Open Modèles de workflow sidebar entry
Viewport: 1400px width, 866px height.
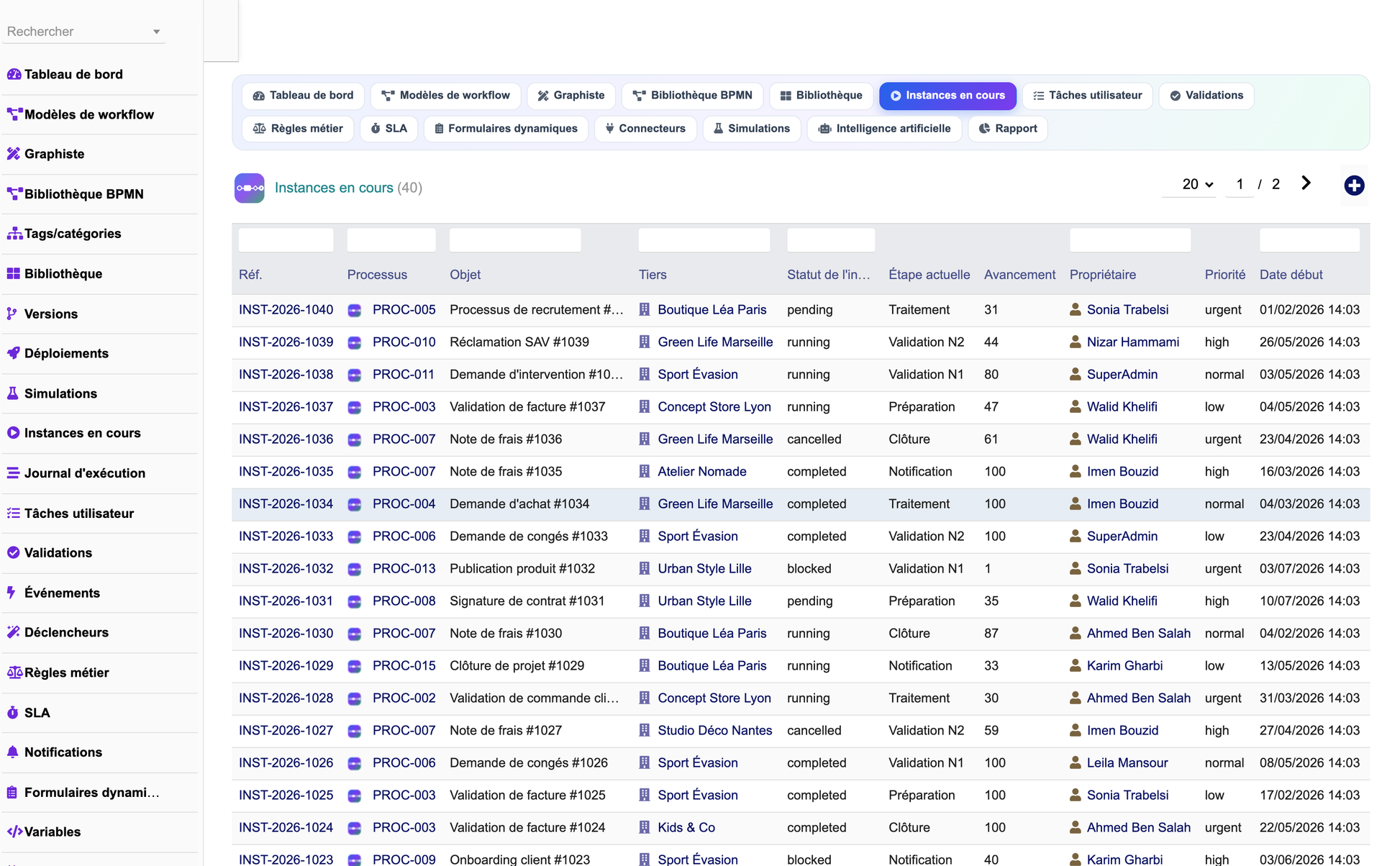[x=81, y=114]
